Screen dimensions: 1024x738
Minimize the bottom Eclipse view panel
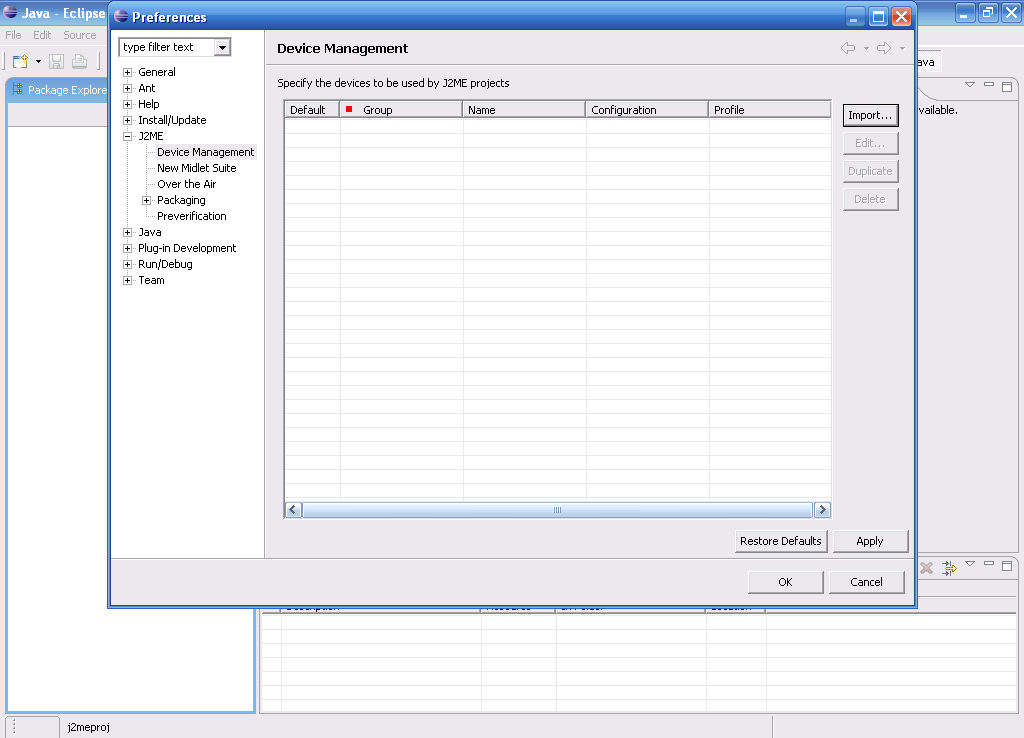(x=989, y=563)
